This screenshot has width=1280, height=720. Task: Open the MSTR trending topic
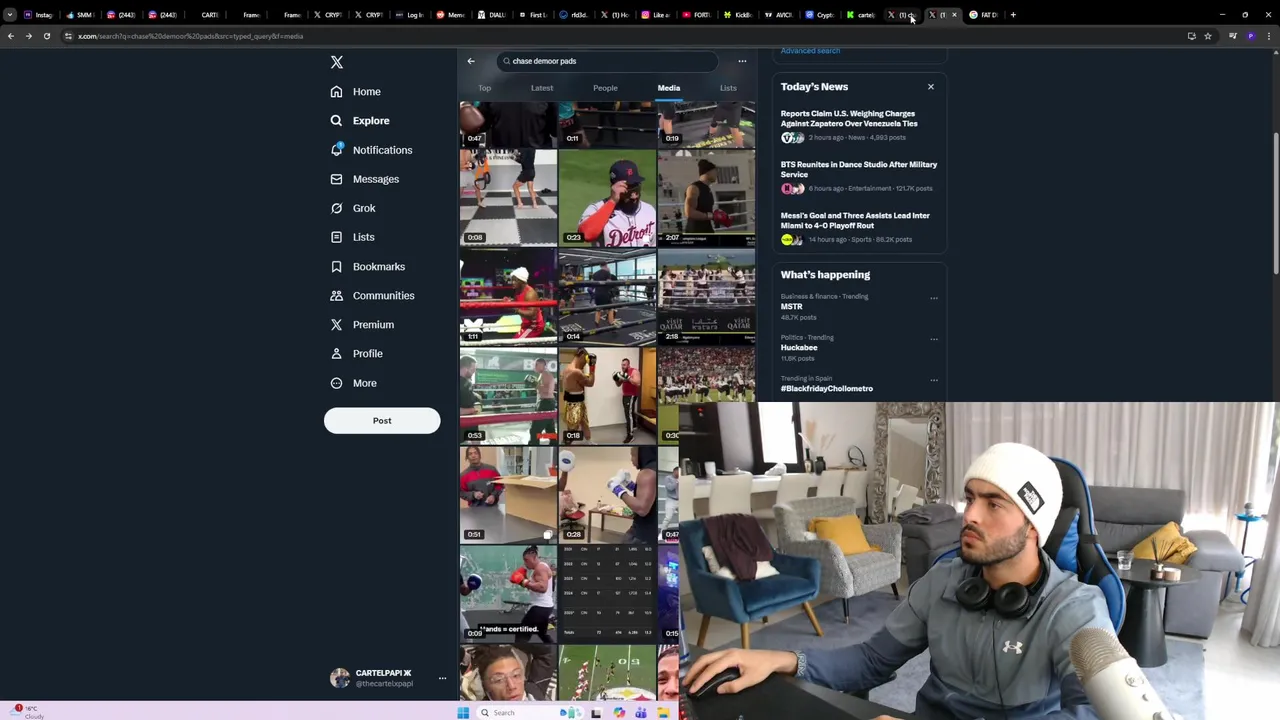[791, 307]
